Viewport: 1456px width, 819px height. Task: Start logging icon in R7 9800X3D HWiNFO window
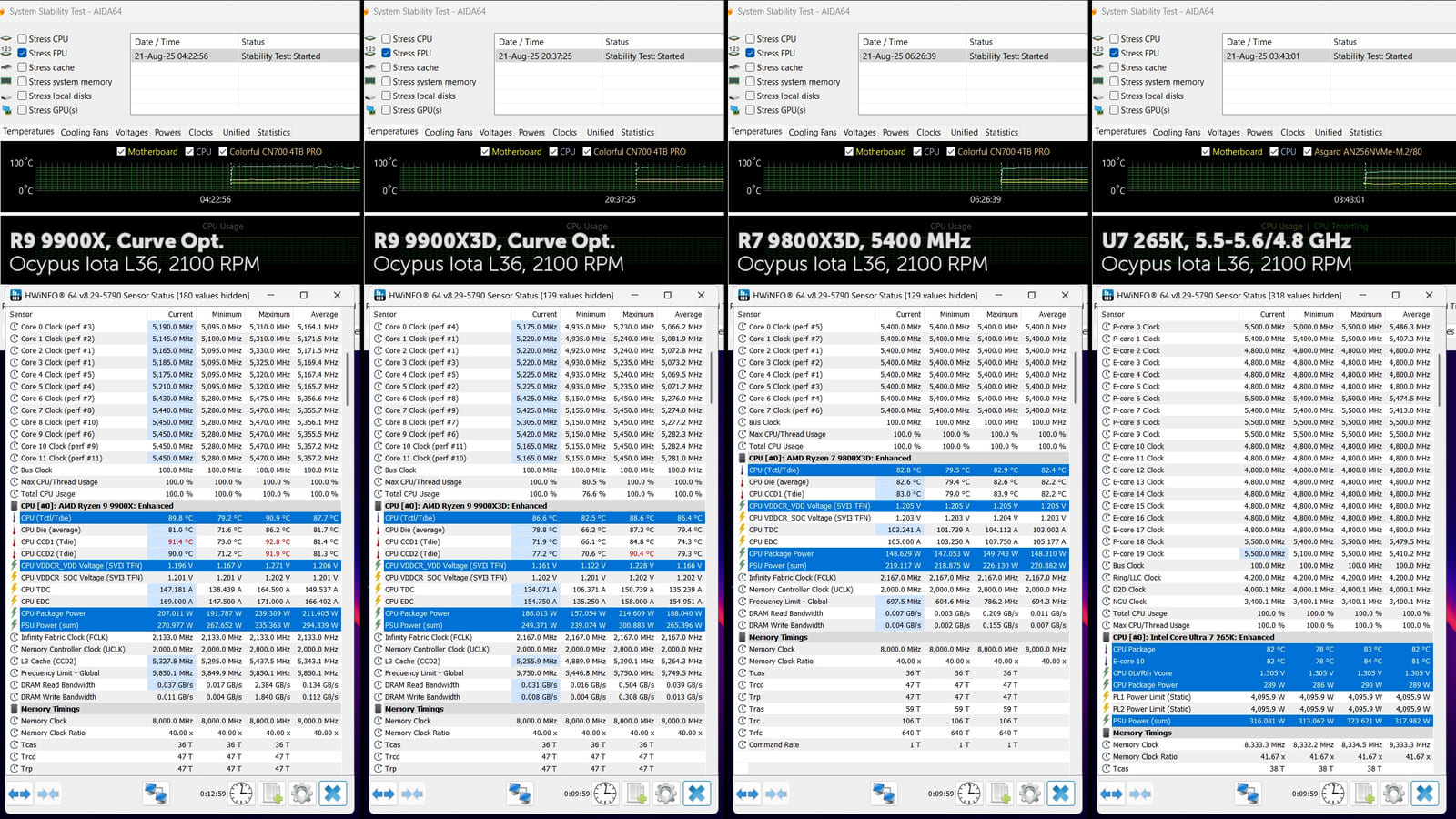pos(1000,794)
